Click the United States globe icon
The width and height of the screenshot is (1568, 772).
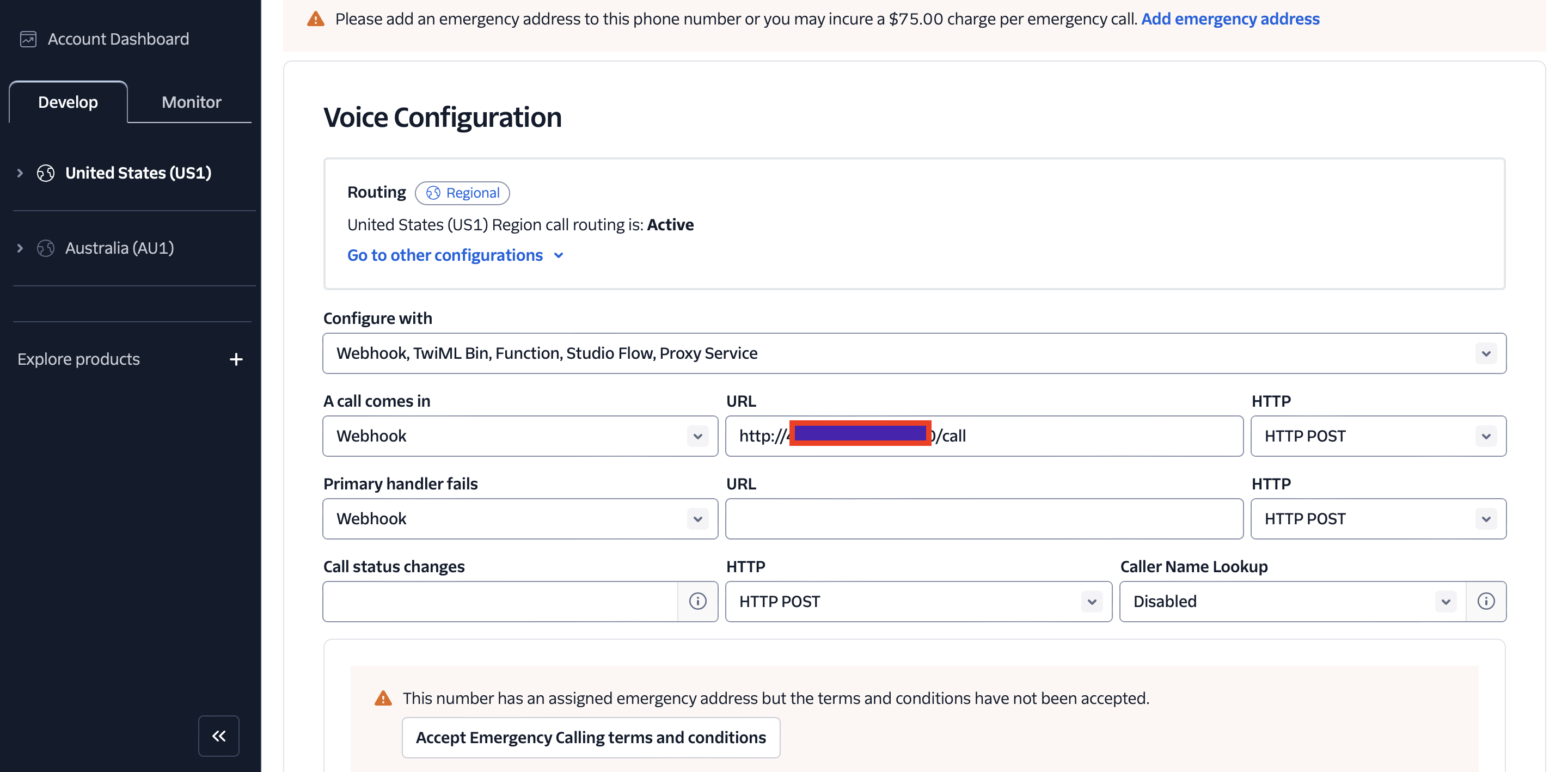pos(46,173)
